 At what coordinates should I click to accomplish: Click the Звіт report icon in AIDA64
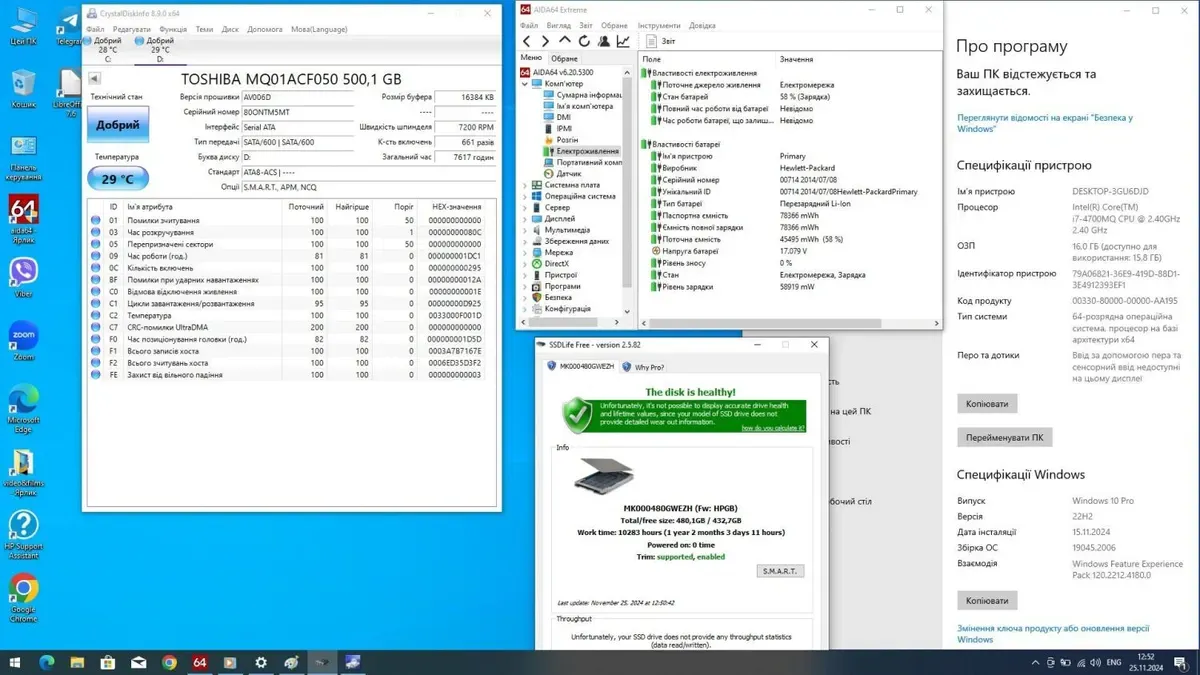tap(659, 41)
